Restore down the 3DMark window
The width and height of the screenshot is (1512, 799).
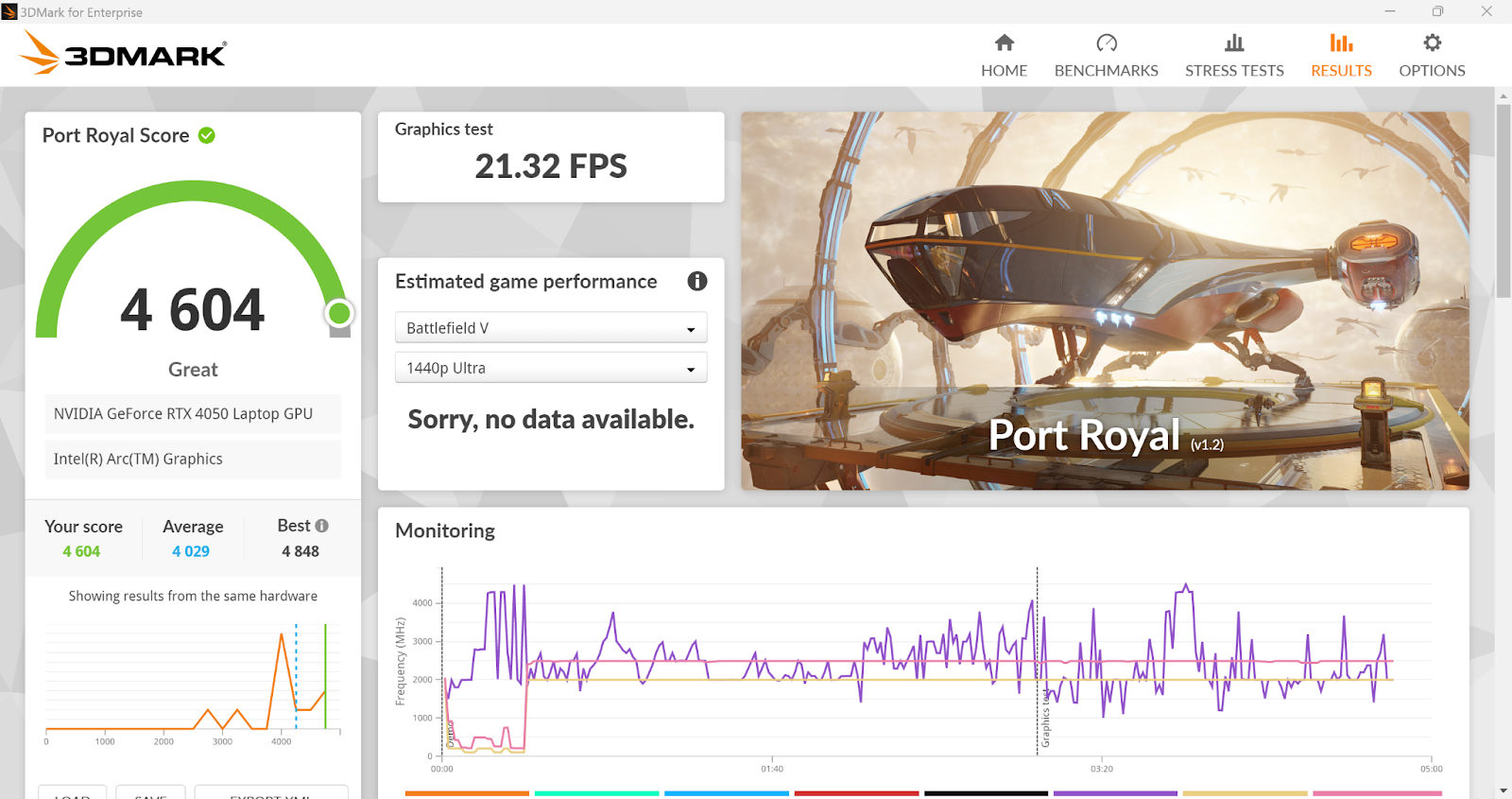[1437, 11]
